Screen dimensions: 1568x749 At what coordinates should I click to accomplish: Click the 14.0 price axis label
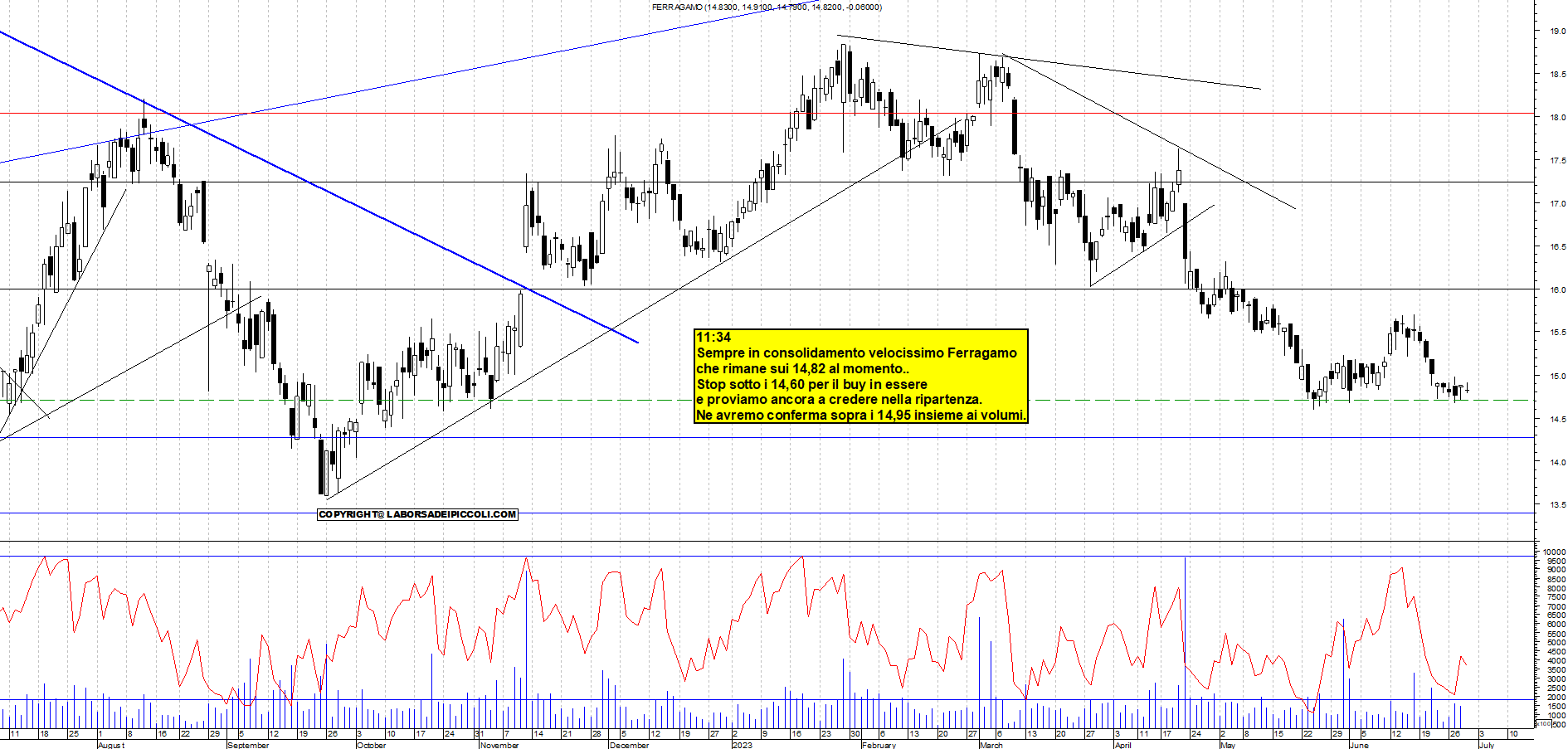(x=1557, y=463)
